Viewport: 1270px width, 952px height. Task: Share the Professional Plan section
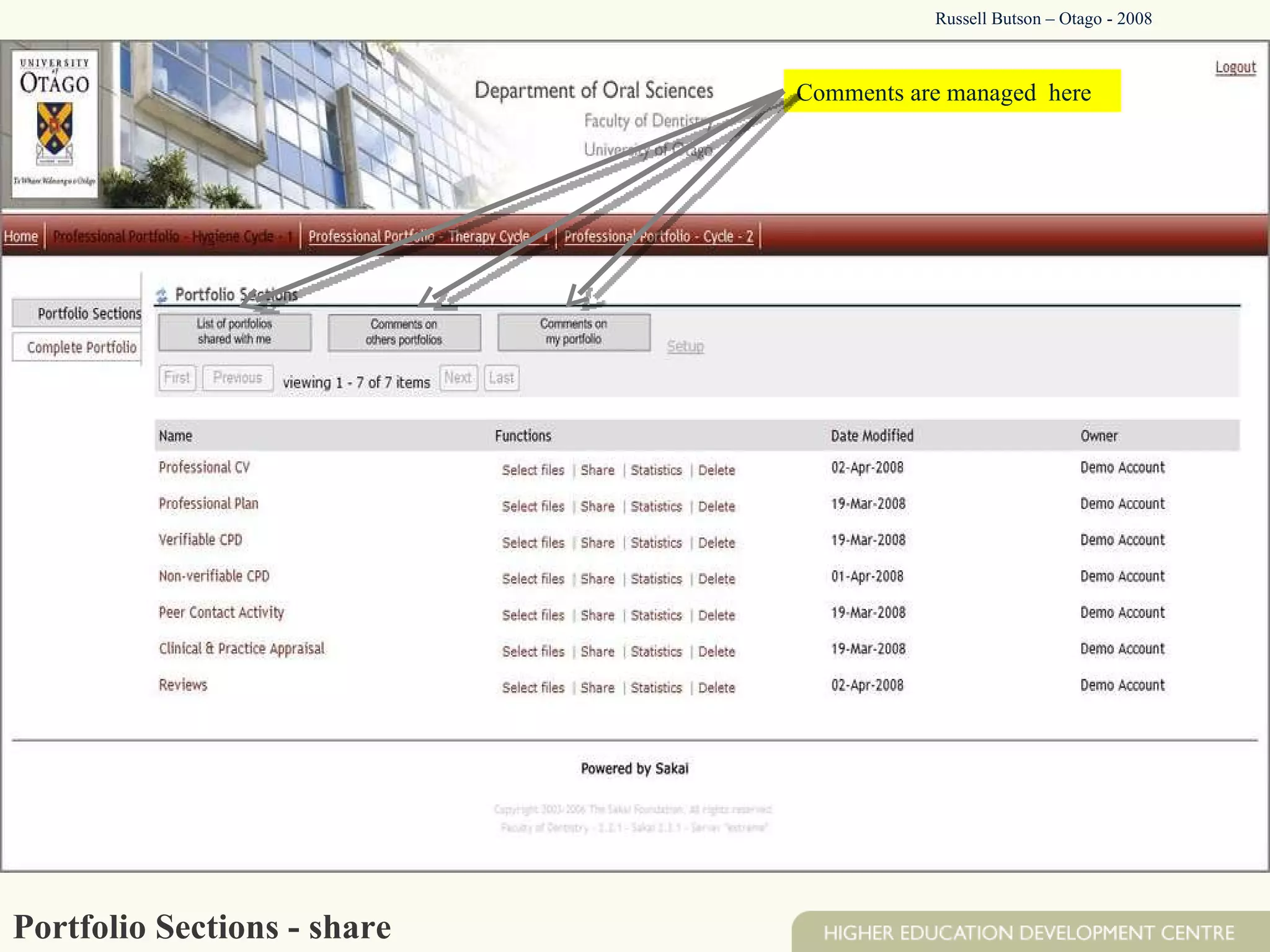(x=598, y=506)
